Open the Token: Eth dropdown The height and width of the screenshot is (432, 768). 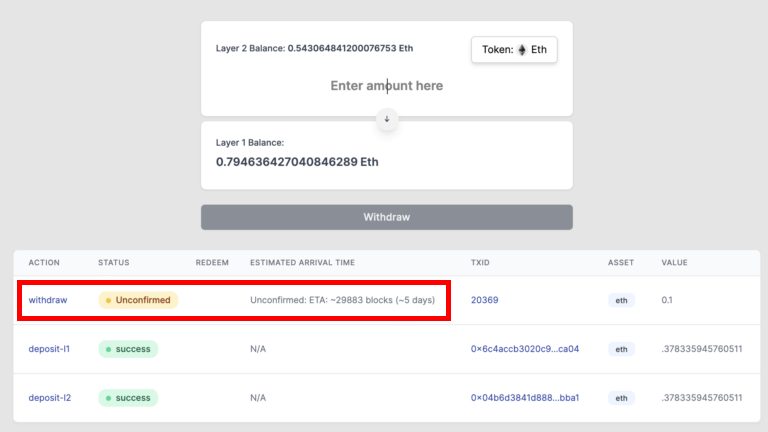514,50
